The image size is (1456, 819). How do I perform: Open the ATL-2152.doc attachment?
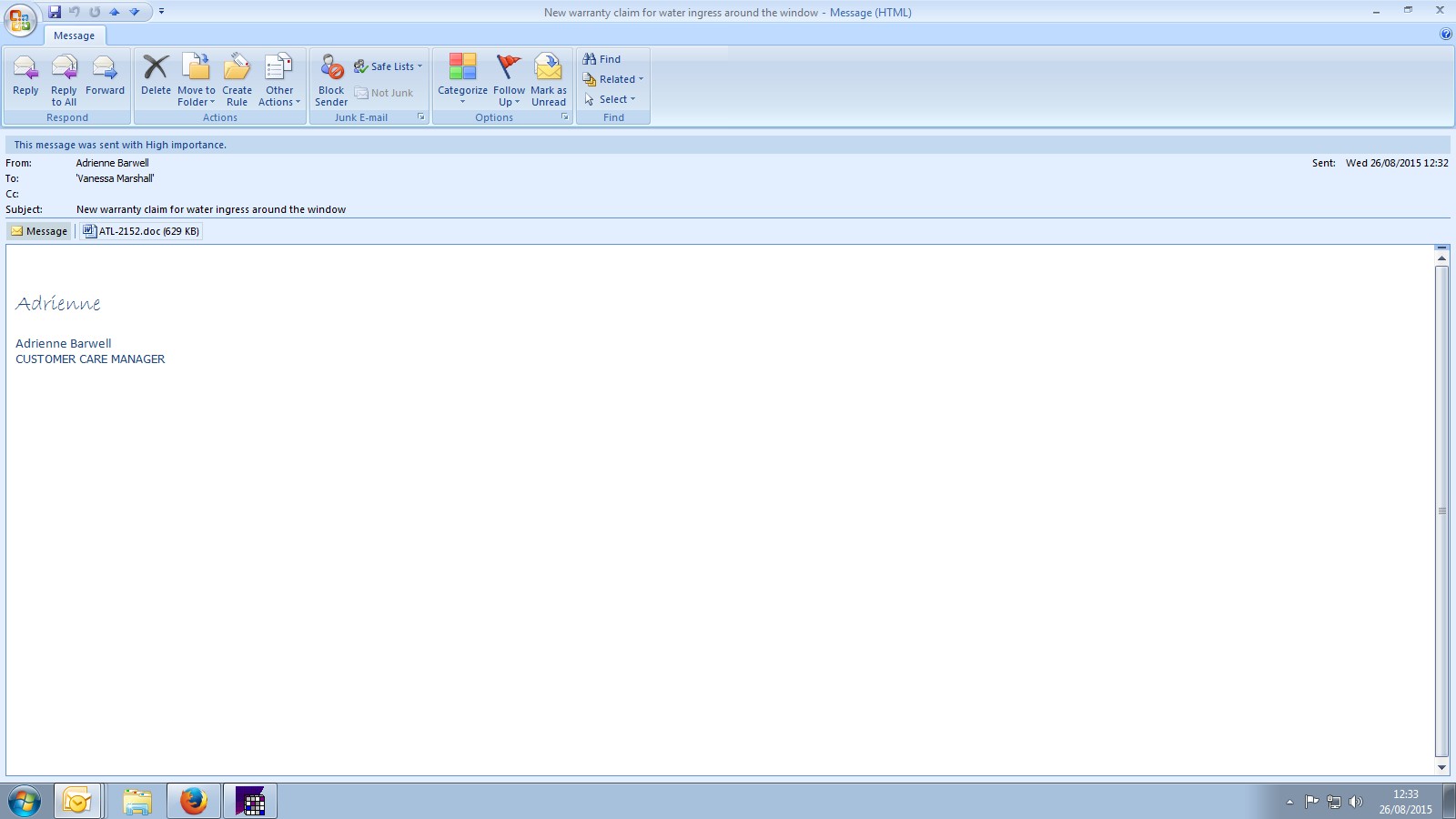[142, 231]
